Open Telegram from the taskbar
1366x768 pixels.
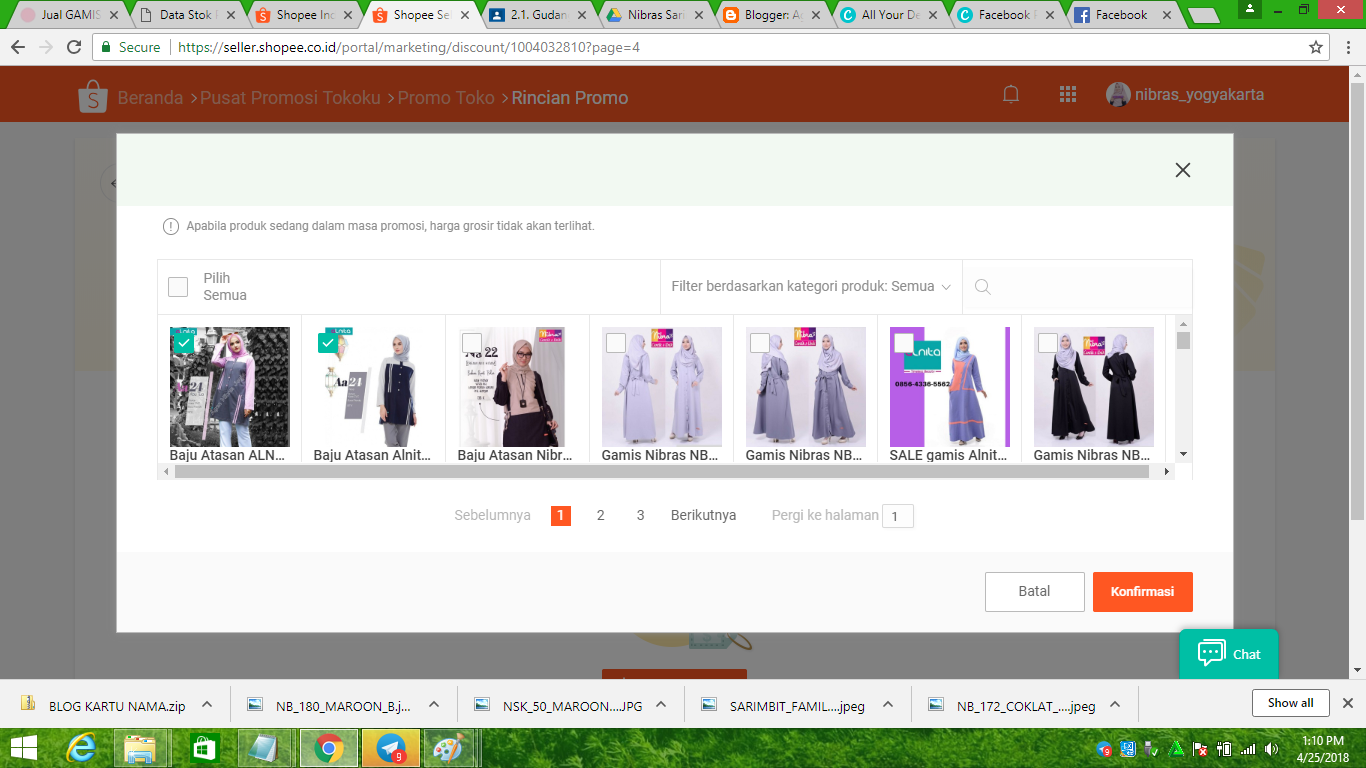pos(389,747)
